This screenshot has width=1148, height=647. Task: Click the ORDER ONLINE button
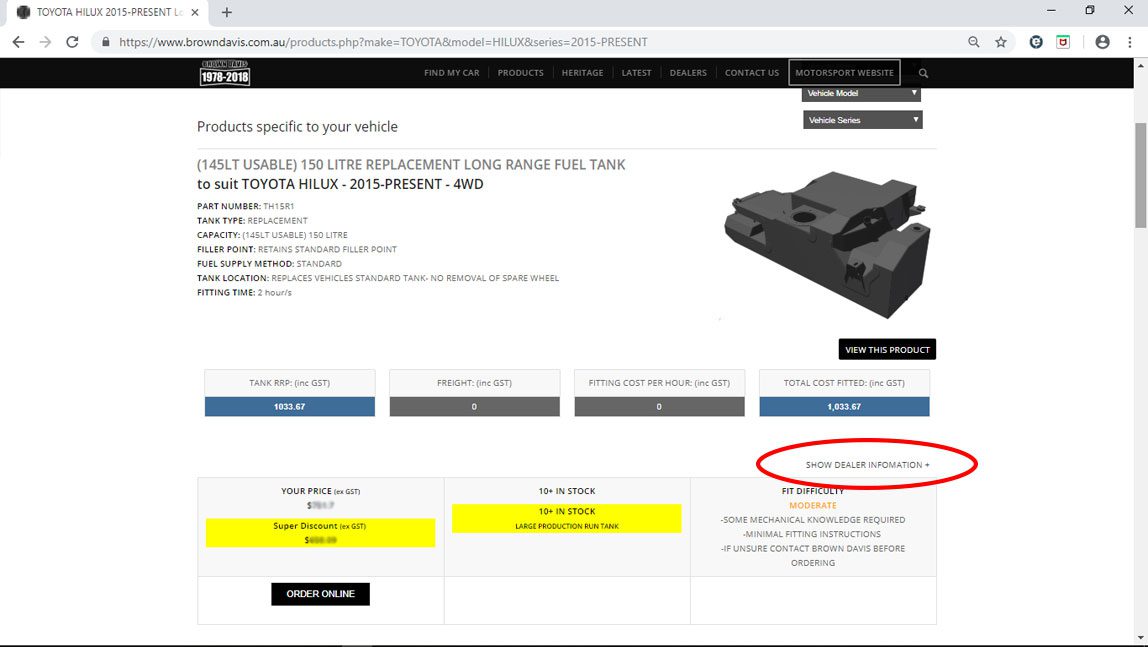click(321, 594)
